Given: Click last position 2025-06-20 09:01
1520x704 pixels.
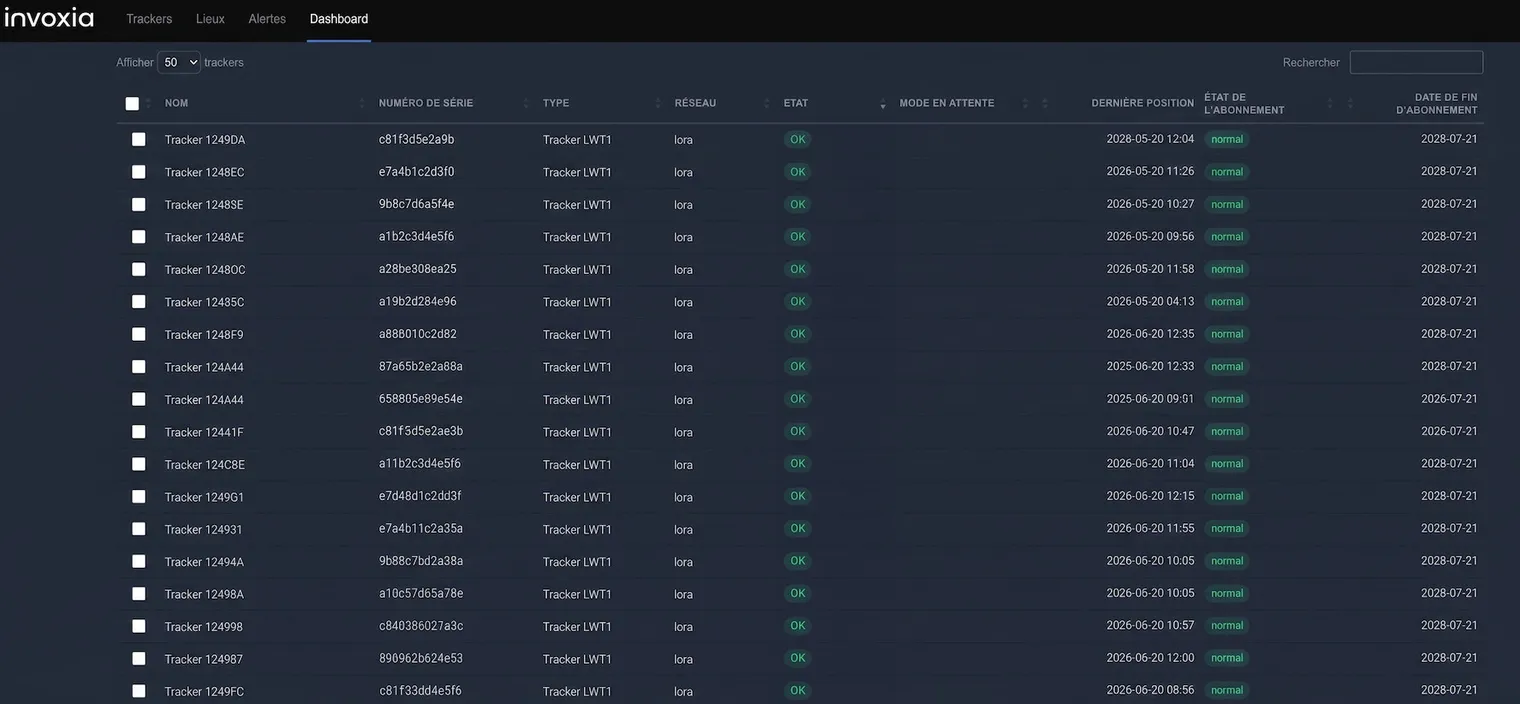Looking at the screenshot, I should 1150,399.
